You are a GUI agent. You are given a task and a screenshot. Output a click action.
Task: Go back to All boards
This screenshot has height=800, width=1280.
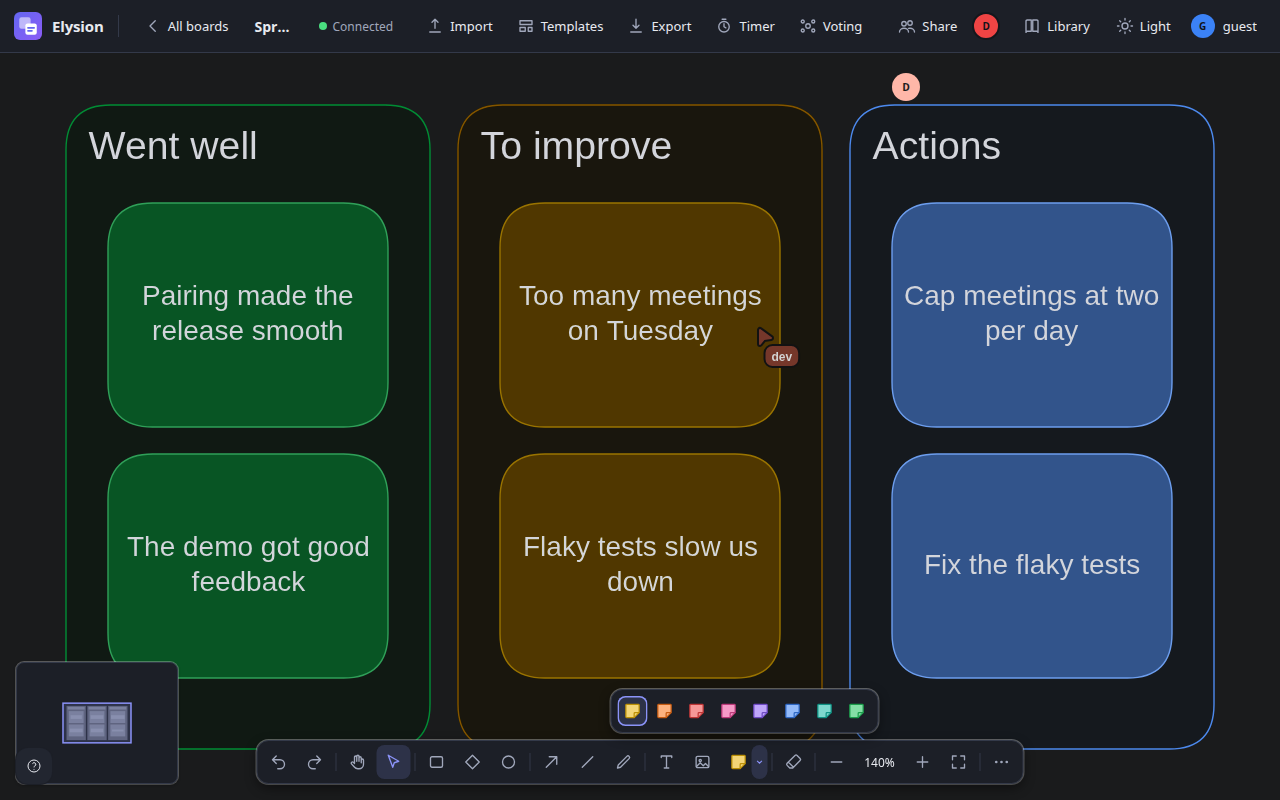coord(187,26)
